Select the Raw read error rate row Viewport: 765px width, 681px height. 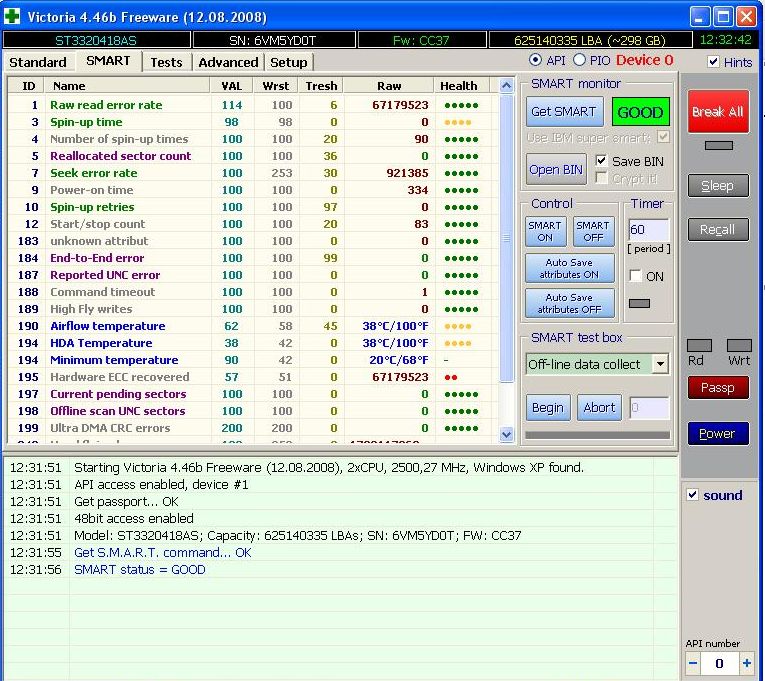click(x=253, y=105)
